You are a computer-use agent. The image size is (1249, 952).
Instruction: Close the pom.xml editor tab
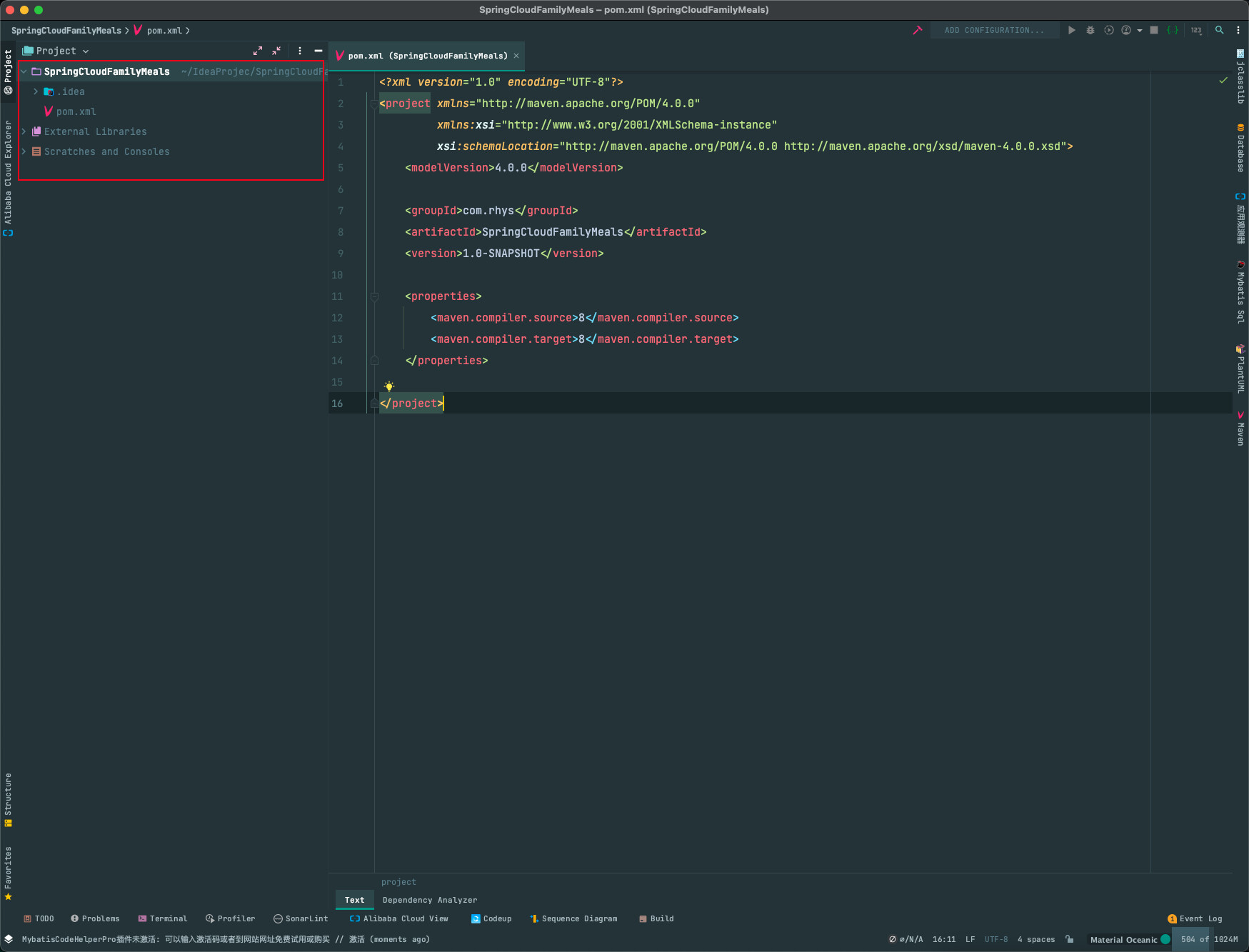click(x=516, y=56)
